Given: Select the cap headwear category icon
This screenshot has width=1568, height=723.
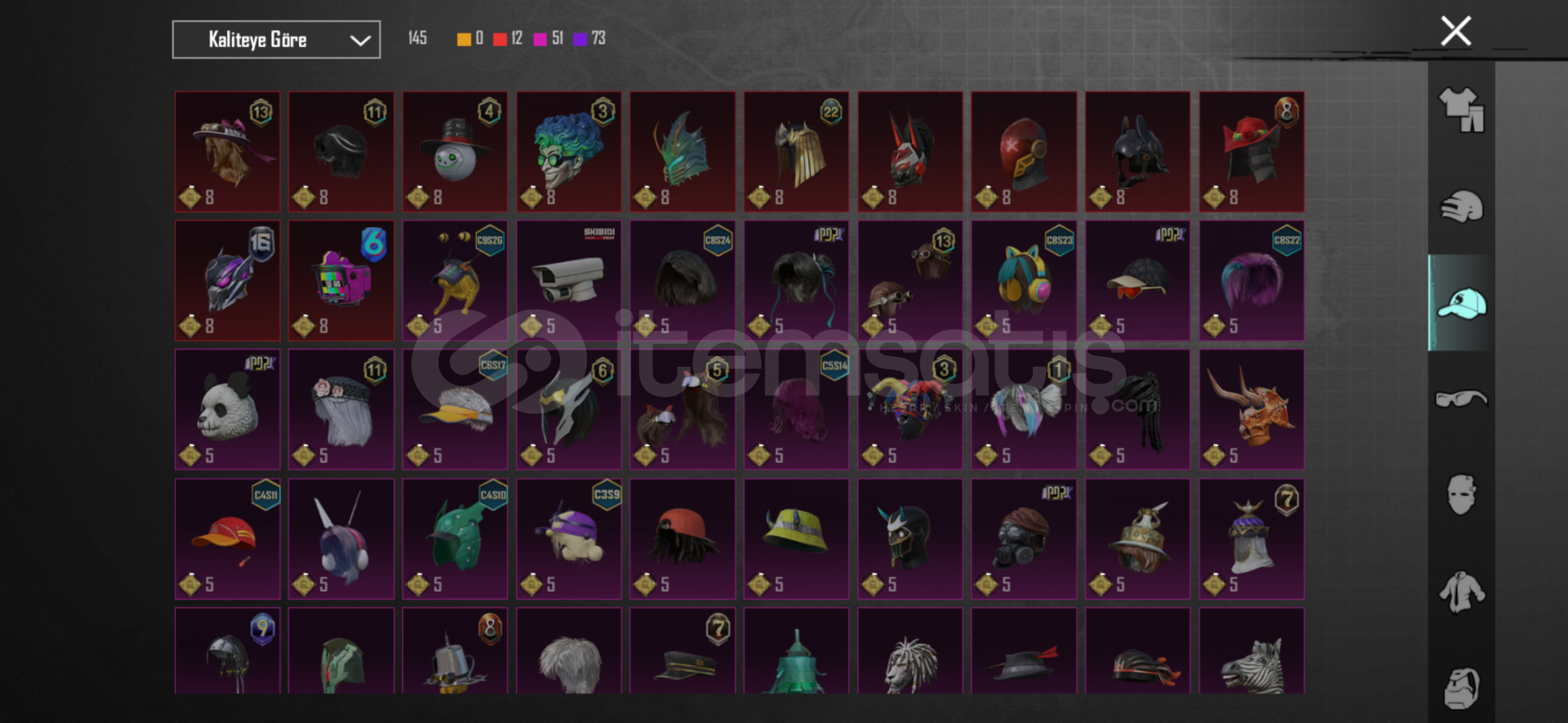Looking at the screenshot, I should tap(1461, 303).
